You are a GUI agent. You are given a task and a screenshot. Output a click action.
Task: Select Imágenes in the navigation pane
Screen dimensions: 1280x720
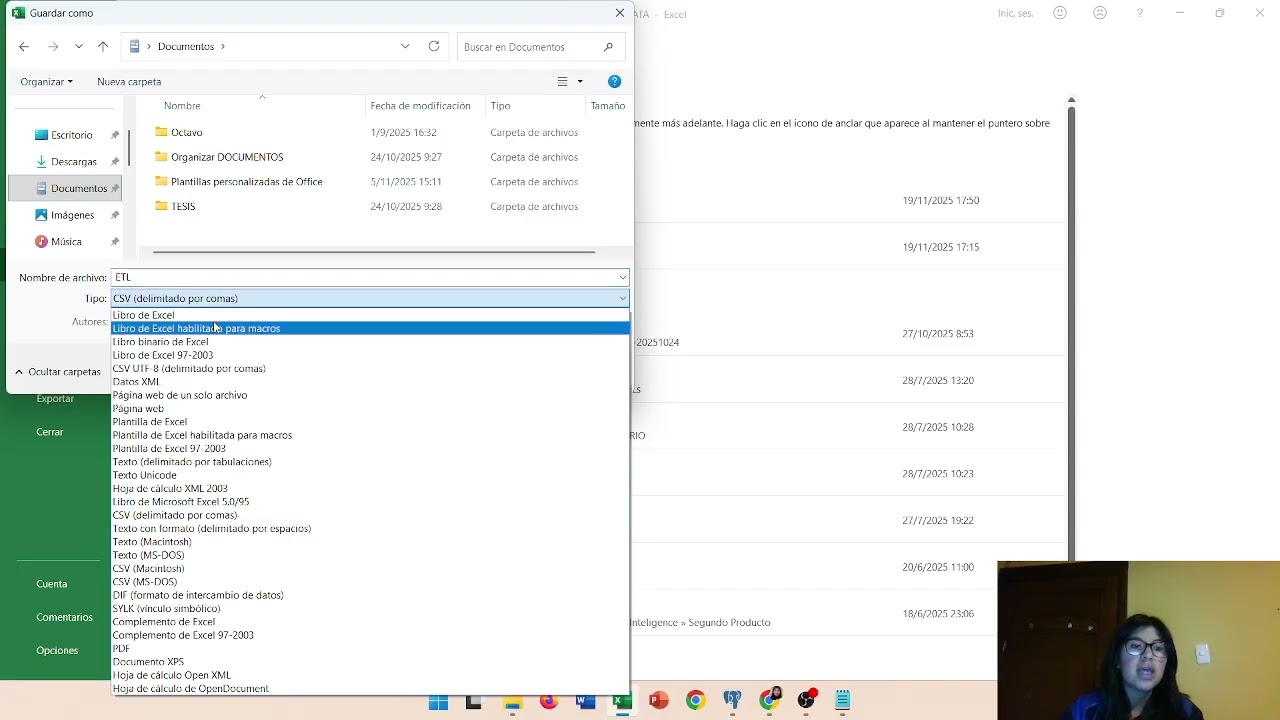72,215
